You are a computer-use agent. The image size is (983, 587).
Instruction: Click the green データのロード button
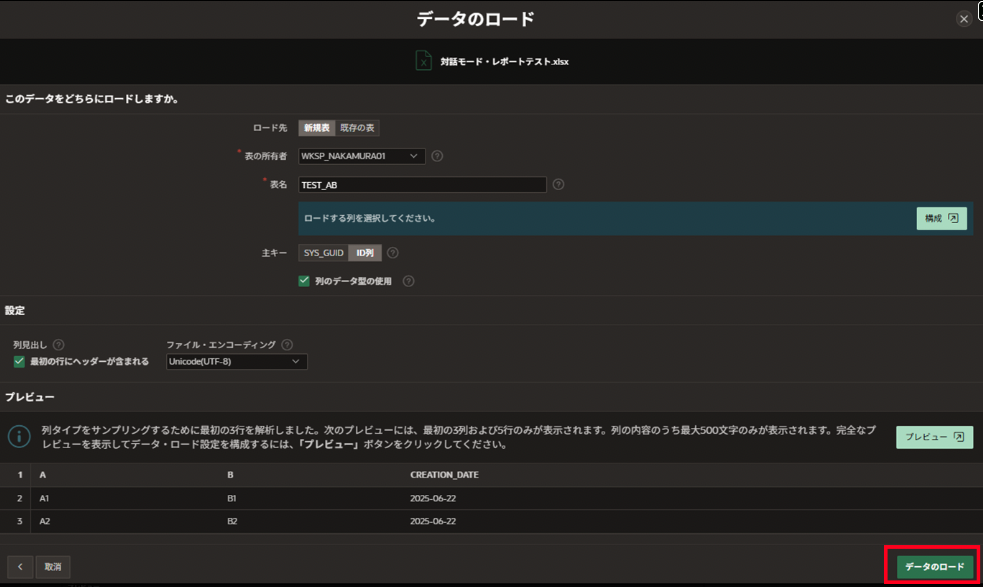click(934, 567)
